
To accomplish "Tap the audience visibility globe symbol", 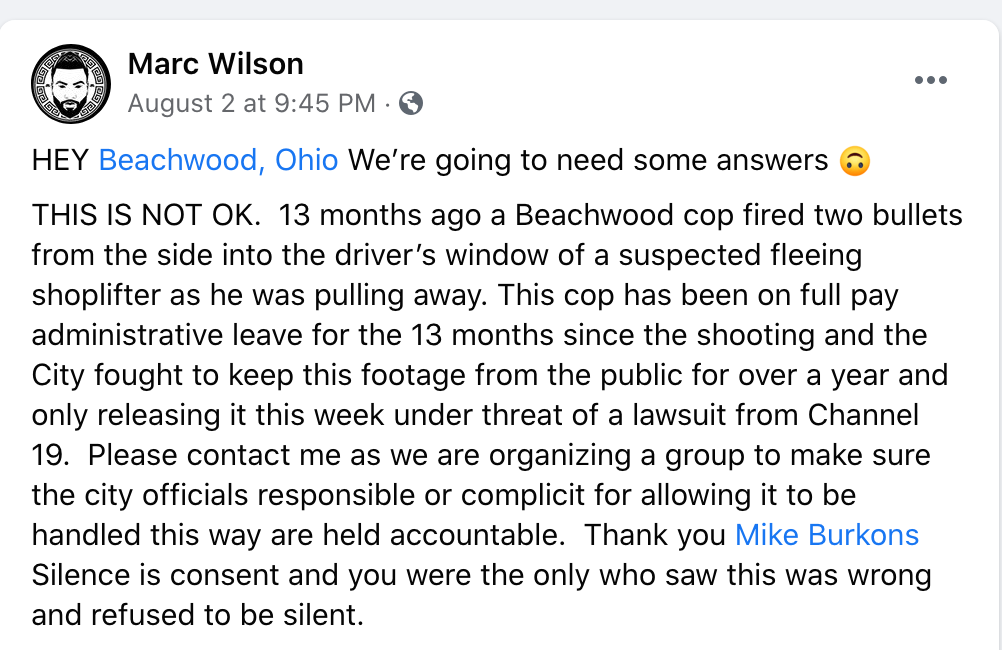I will coord(410,102).
